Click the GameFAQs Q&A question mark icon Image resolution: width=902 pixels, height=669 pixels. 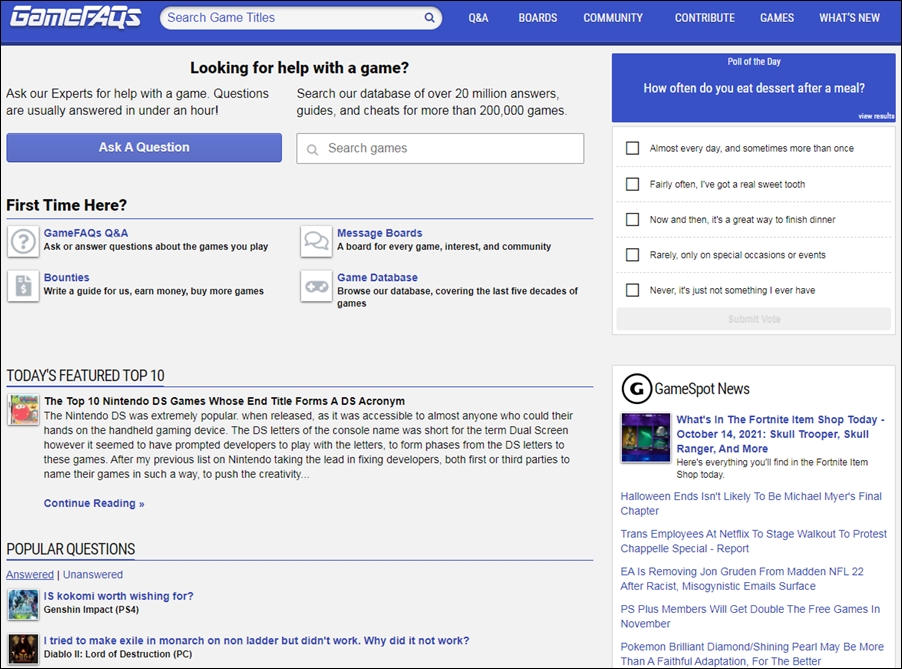click(24, 241)
